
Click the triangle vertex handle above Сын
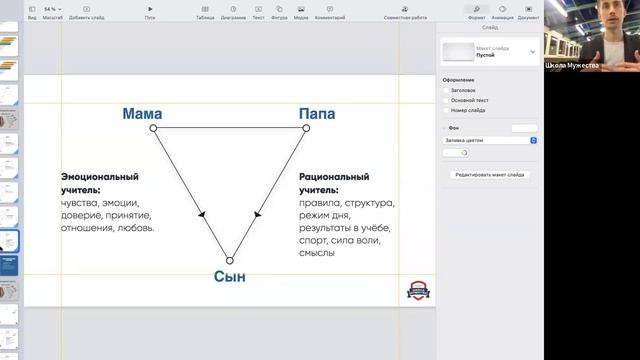230,260
